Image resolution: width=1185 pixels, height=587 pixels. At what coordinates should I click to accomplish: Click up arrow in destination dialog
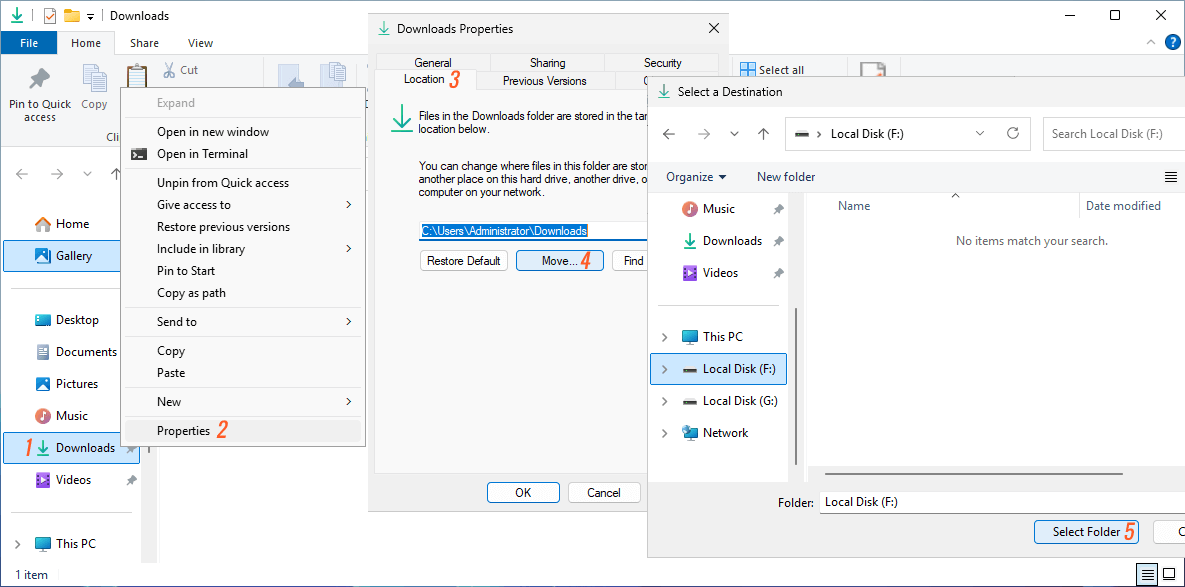pyautogui.click(x=764, y=134)
